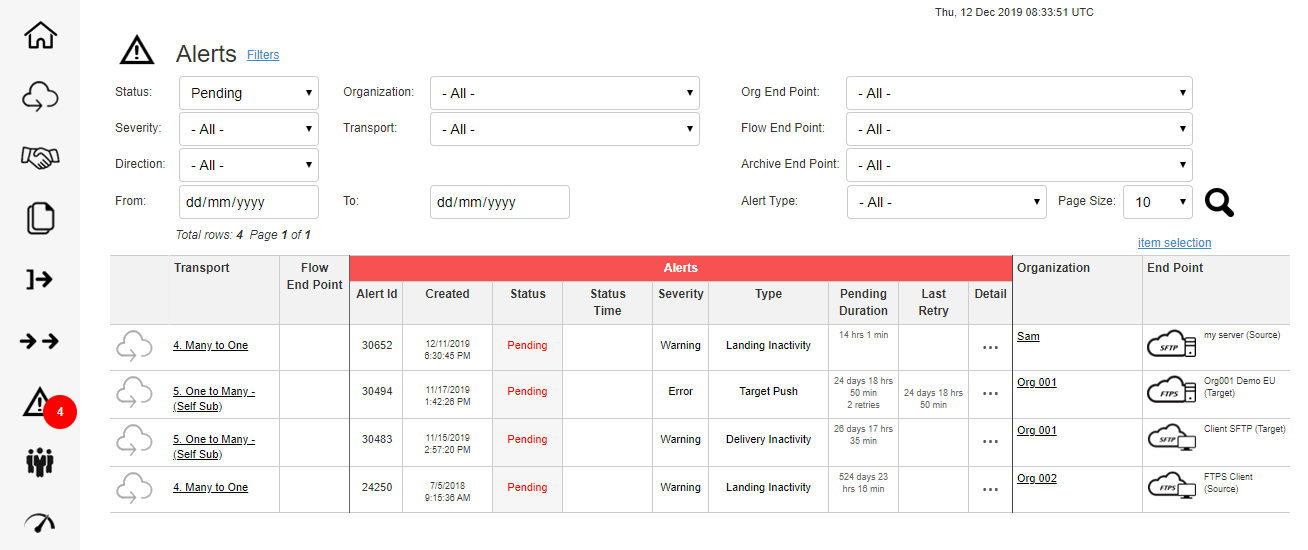Open the users group sidebar icon
The height and width of the screenshot is (550, 1308).
[40, 462]
